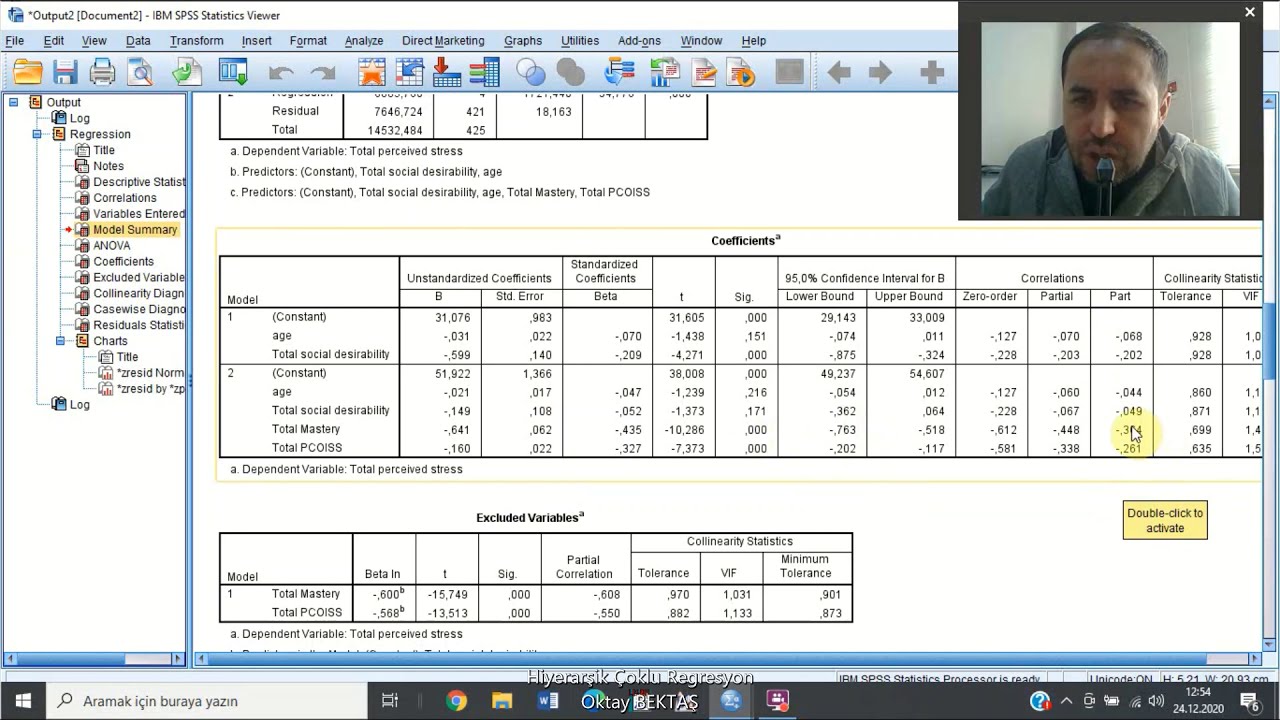Select Model Summary in the outline
The image size is (1280, 720).
click(x=135, y=230)
